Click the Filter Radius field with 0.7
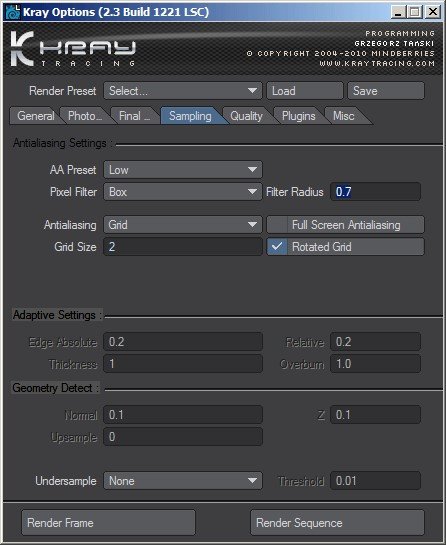This screenshot has width=446, height=545. 375,192
